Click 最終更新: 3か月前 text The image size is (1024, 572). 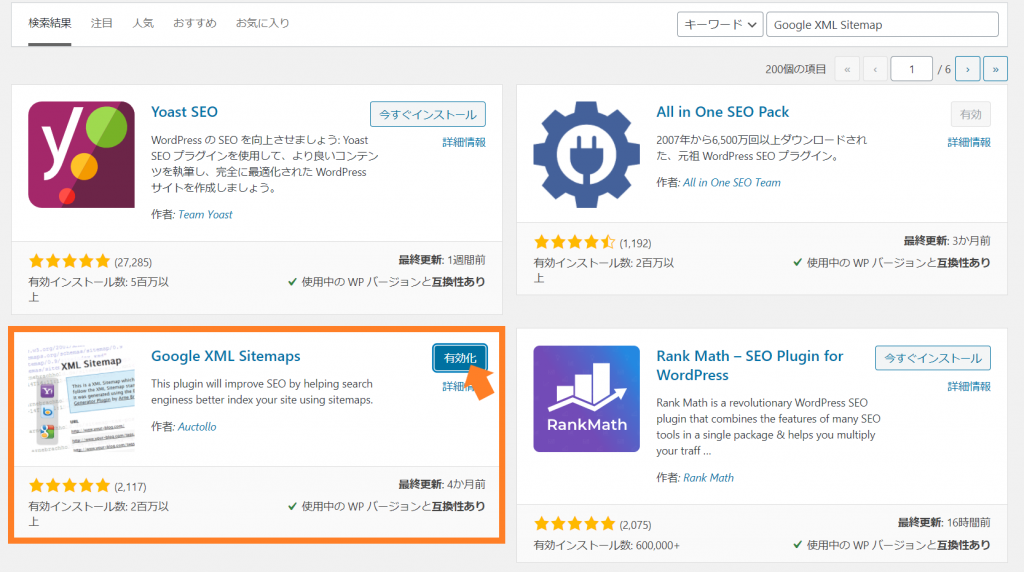click(947, 240)
